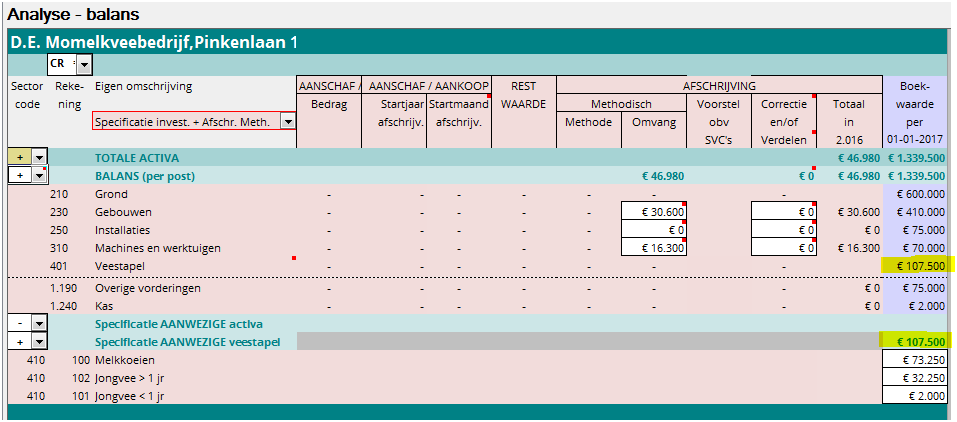This screenshot has height=422, width=957.
Task: Open the Specificatie AANWEZIGE veestapel row dropdown
Action: point(39,342)
